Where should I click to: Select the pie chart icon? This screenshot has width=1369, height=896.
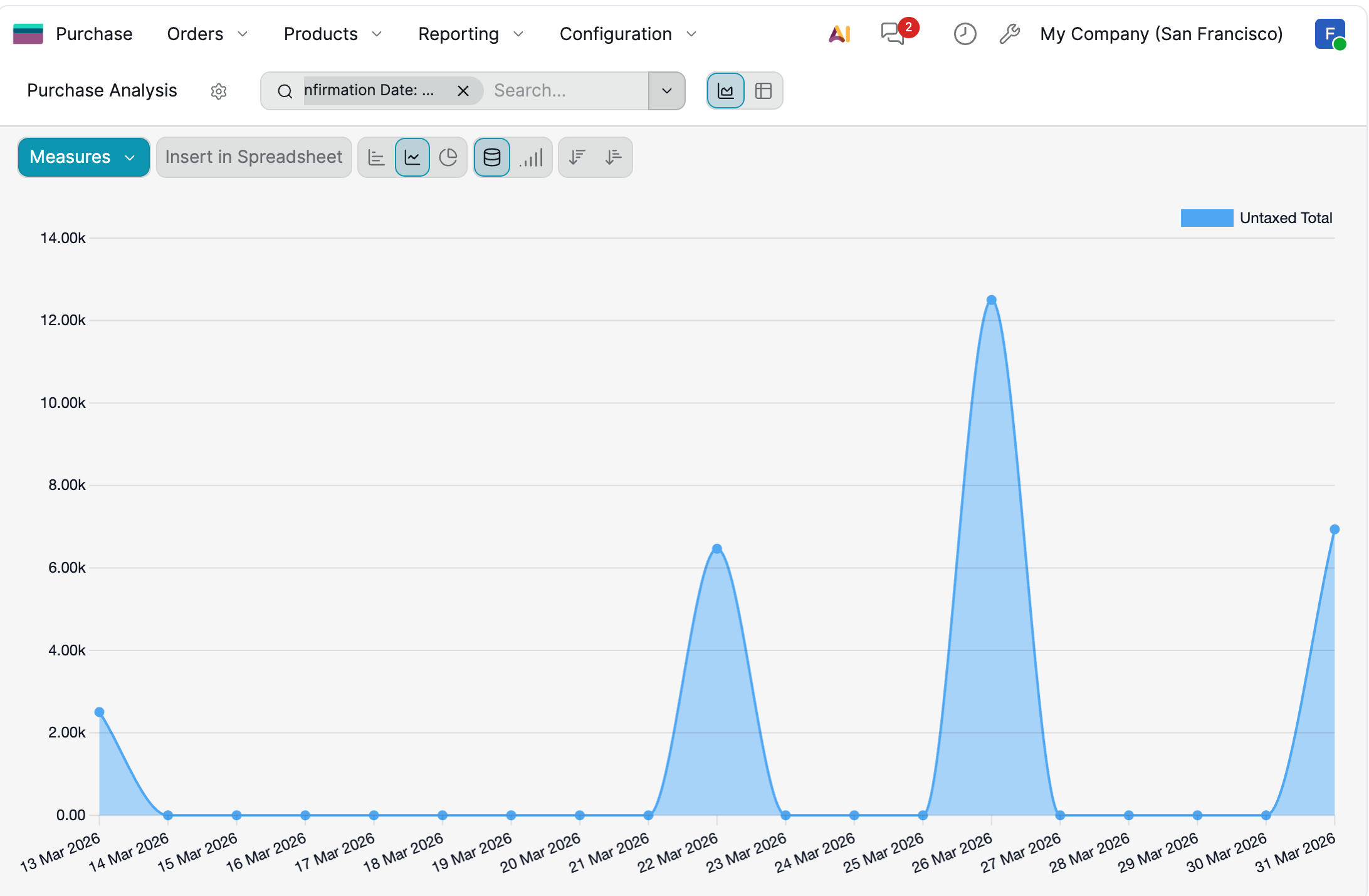(x=448, y=157)
